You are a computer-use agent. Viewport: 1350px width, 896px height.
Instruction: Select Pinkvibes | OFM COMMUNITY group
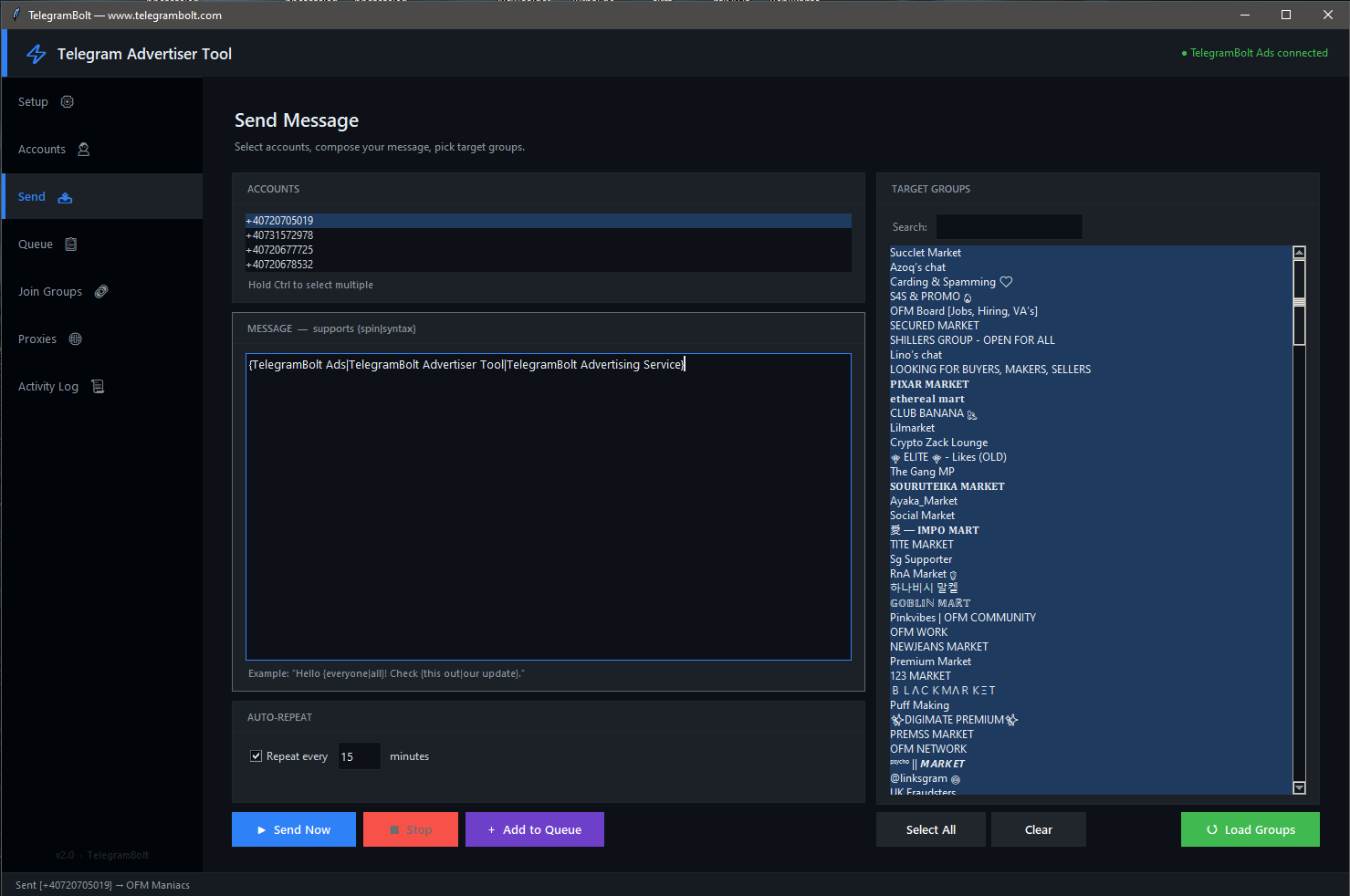[1091, 618]
